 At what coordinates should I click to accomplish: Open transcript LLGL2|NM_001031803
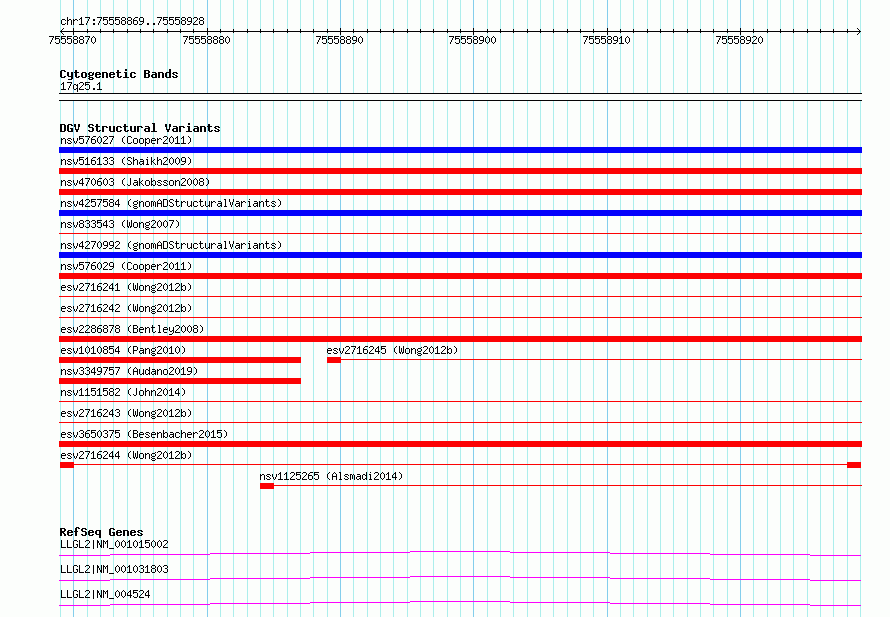[x=114, y=569]
